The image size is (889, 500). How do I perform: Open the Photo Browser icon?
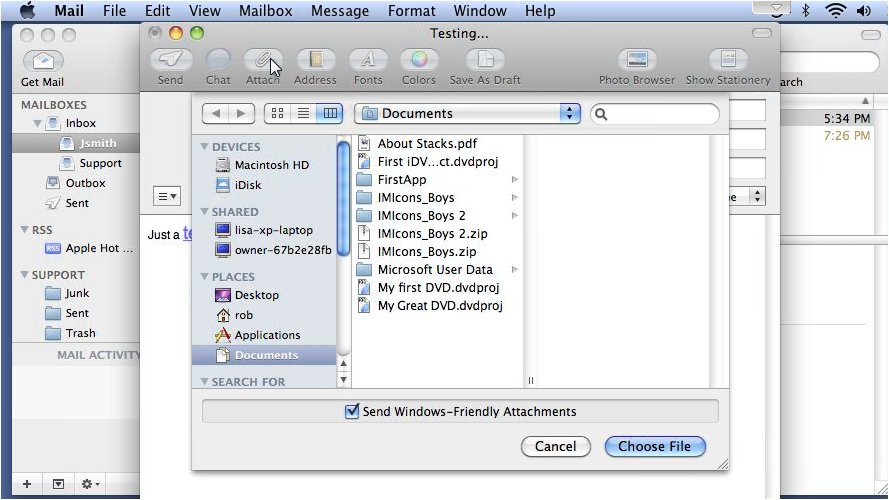coord(637,60)
